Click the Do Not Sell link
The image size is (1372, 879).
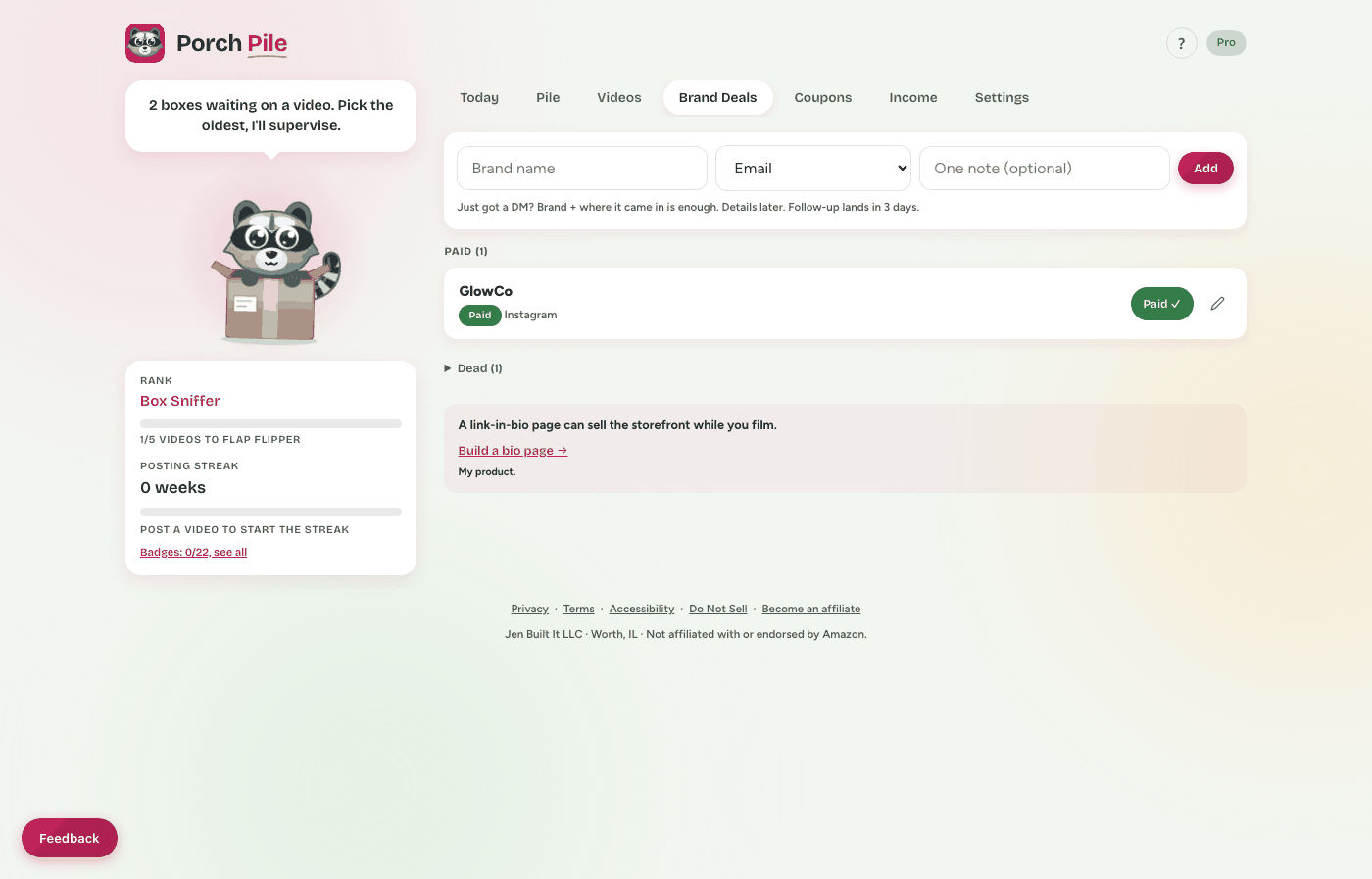[x=718, y=610]
